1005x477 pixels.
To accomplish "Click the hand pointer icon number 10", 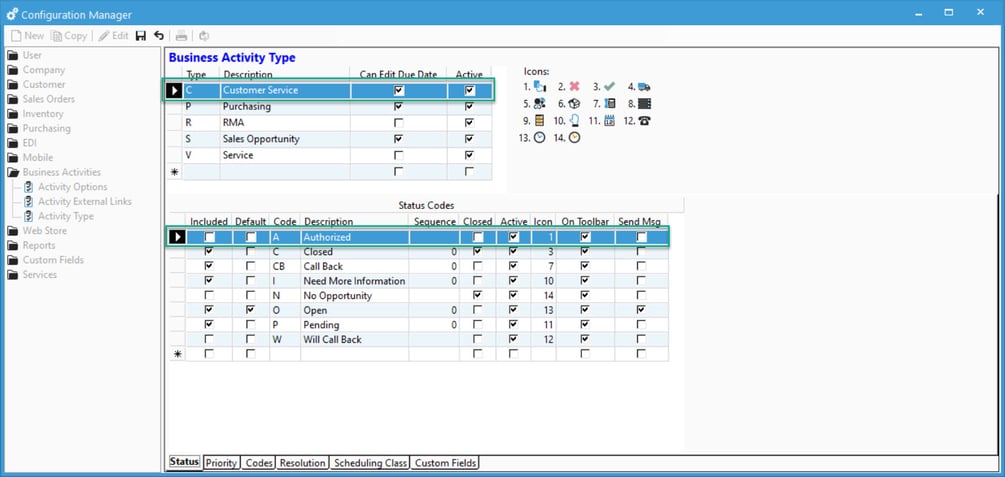I will [x=574, y=121].
